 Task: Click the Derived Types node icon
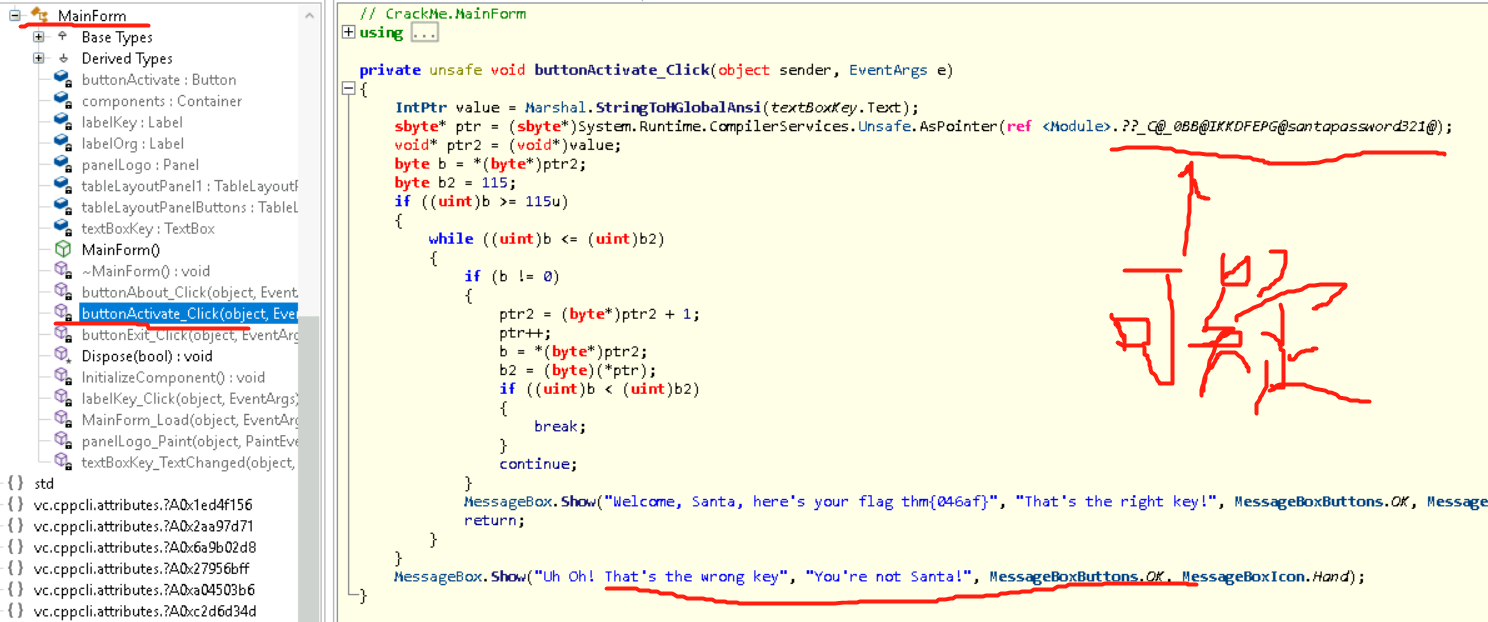[62, 58]
